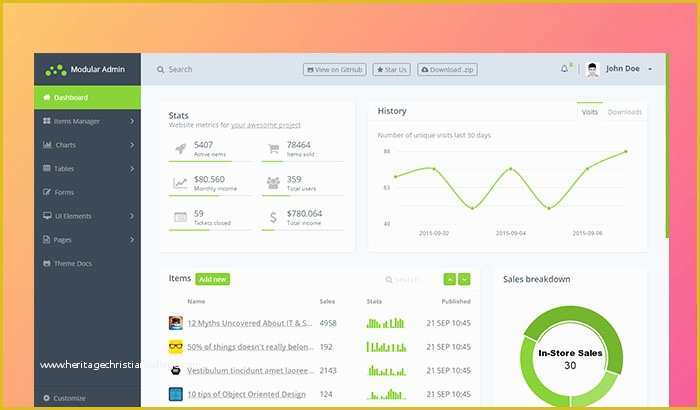Expand the UI Elements submenu chevron

coord(132,216)
